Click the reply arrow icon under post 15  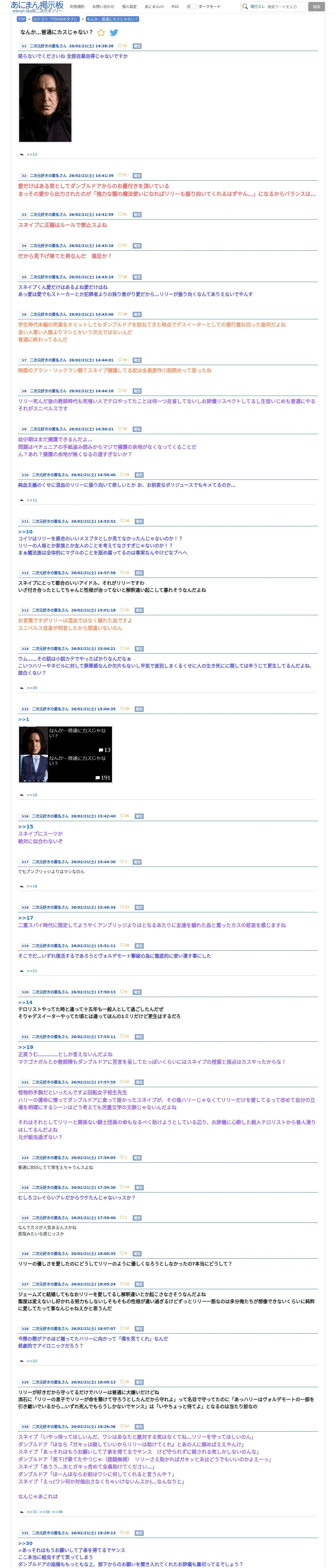22,795
